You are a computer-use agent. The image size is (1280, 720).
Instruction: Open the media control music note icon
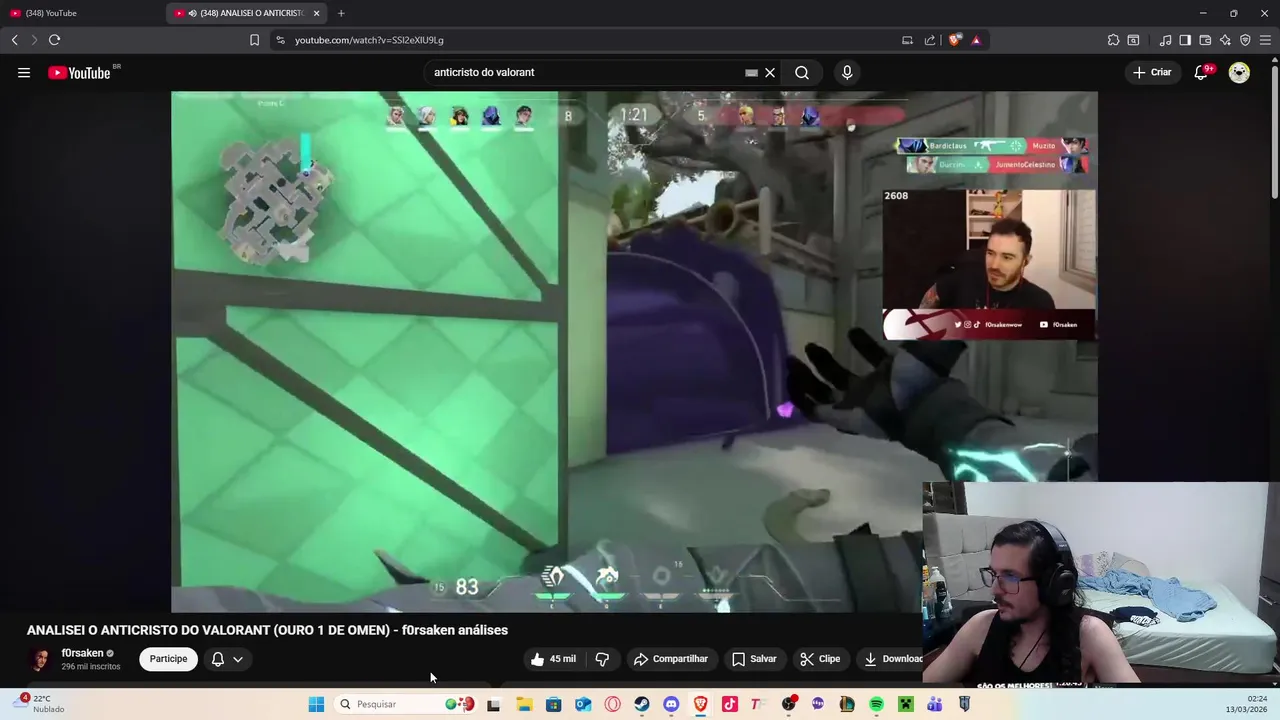pyautogui.click(x=1165, y=40)
